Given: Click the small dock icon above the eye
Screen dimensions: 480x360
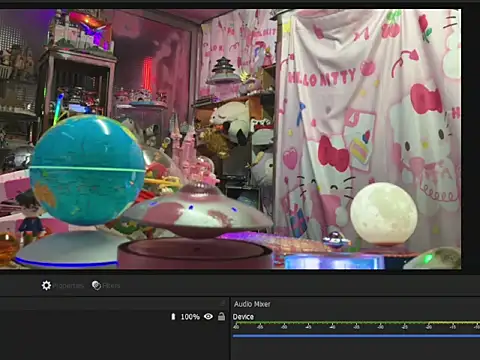Looking at the screenshot, I should tap(222, 303).
